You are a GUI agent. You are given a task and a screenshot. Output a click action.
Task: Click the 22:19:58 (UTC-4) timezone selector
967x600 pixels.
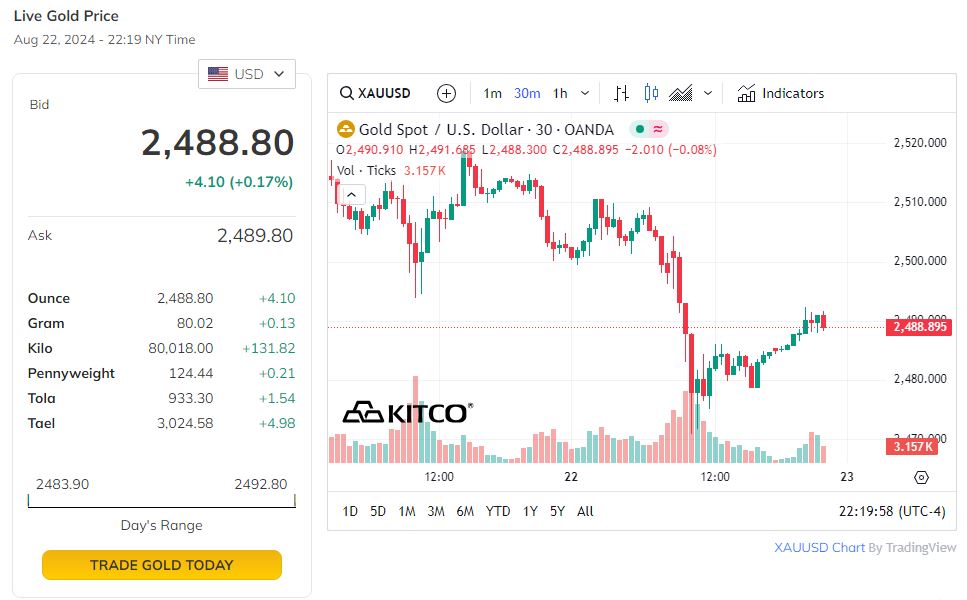pos(891,511)
